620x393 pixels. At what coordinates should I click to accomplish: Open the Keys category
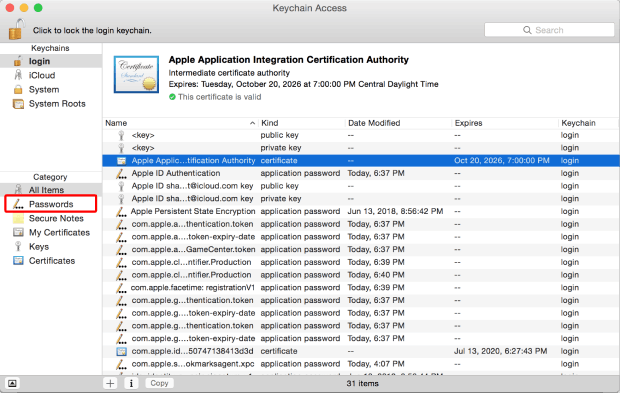(51, 247)
